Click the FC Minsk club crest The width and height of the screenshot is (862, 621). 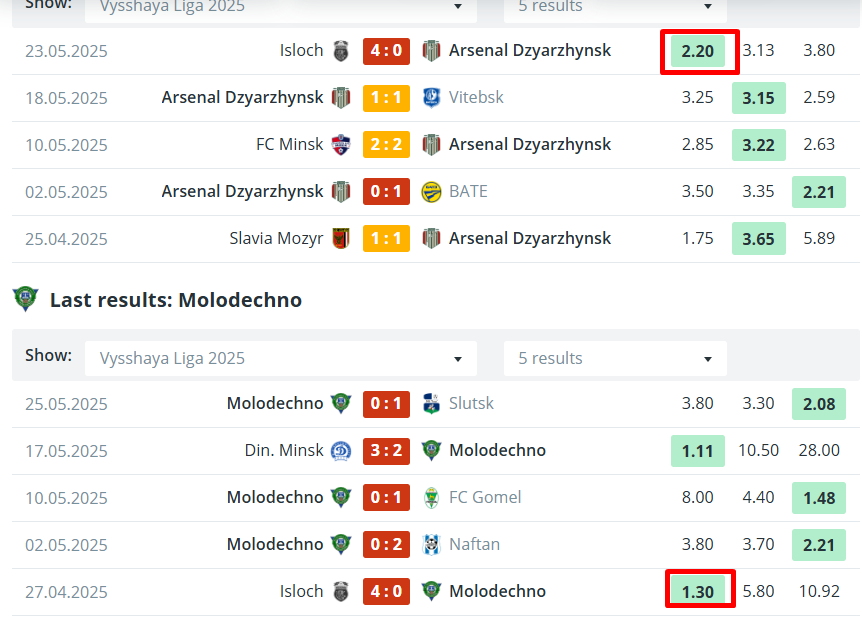click(341, 145)
